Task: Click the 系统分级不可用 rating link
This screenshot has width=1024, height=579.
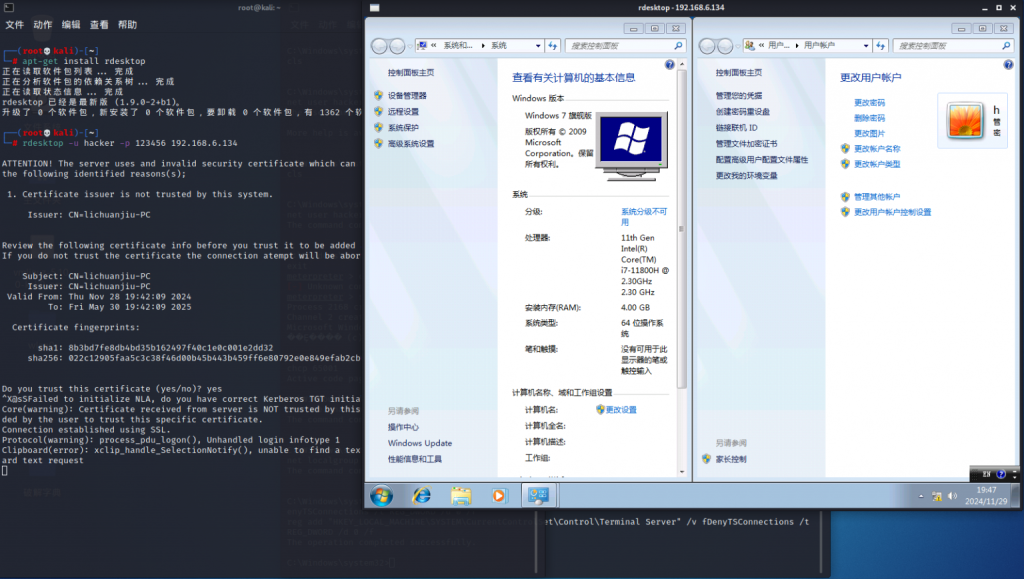Action: pos(644,217)
